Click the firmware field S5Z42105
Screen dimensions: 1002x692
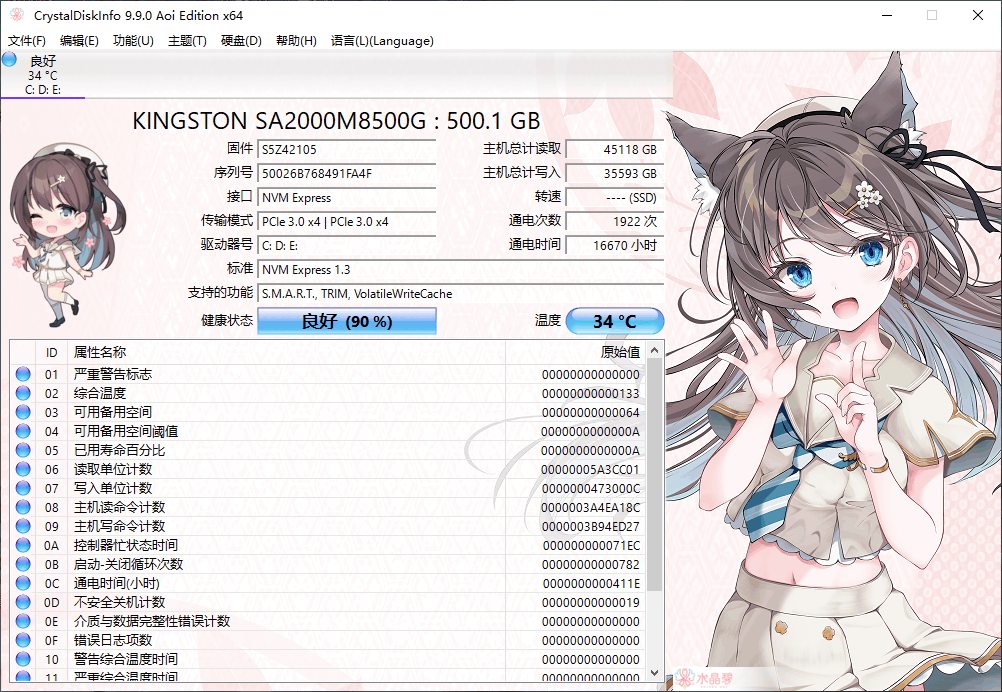pyautogui.click(x=346, y=150)
